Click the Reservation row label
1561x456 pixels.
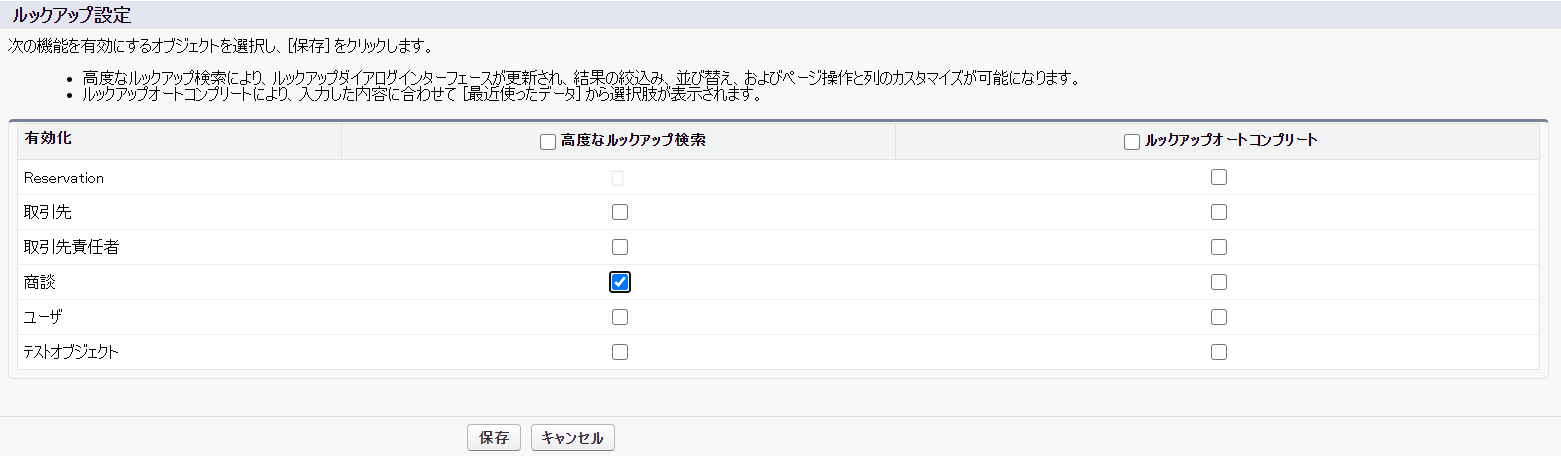coord(64,178)
